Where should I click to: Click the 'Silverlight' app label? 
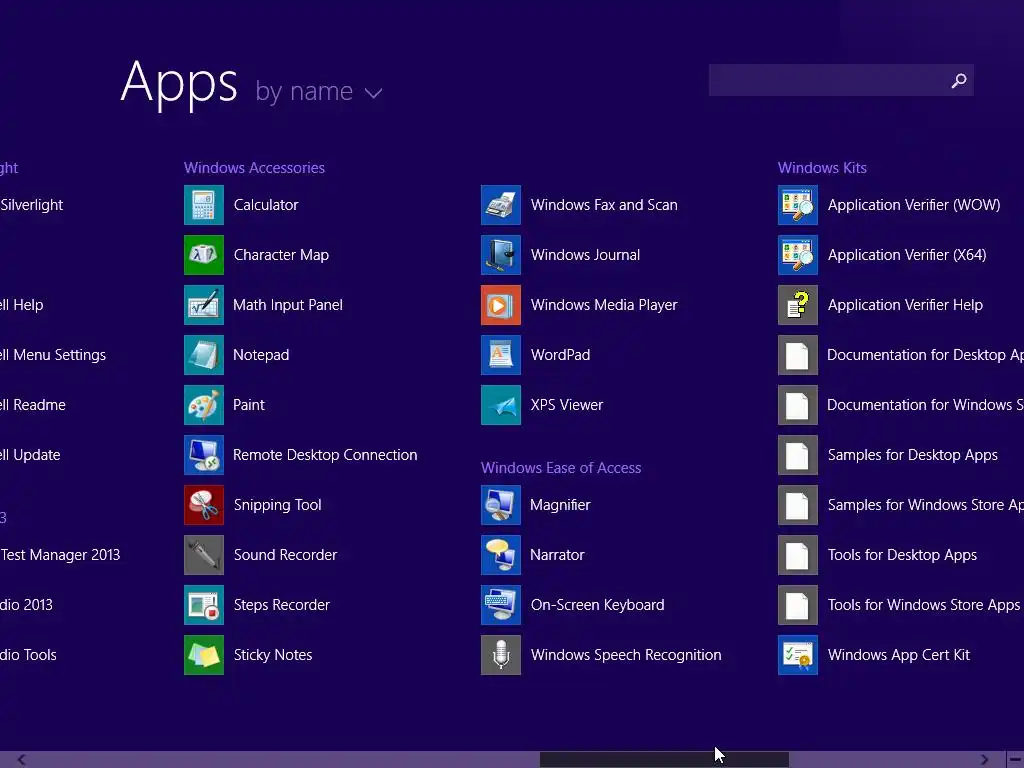31,205
